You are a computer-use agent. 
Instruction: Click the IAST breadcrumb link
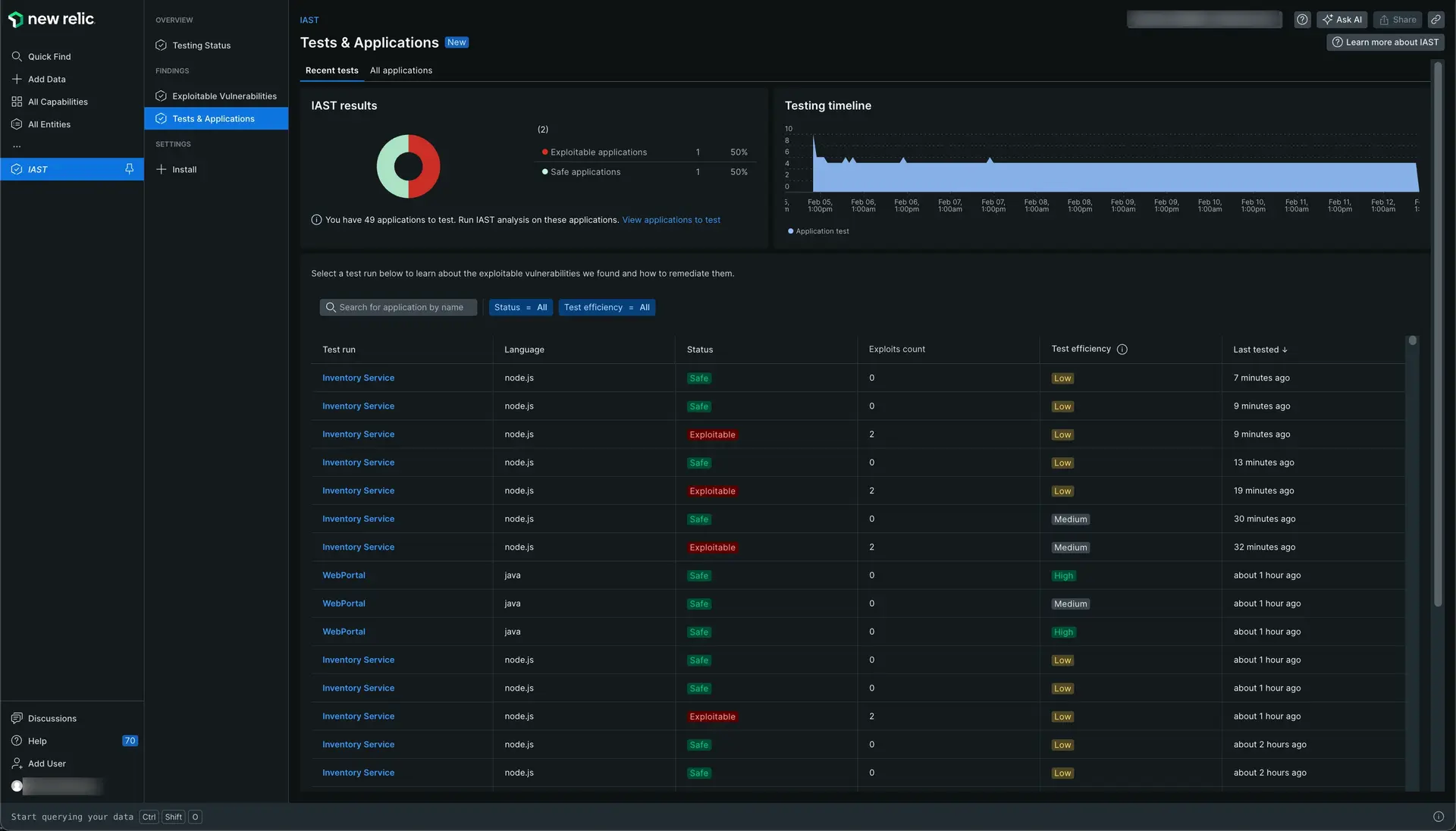pyautogui.click(x=309, y=20)
